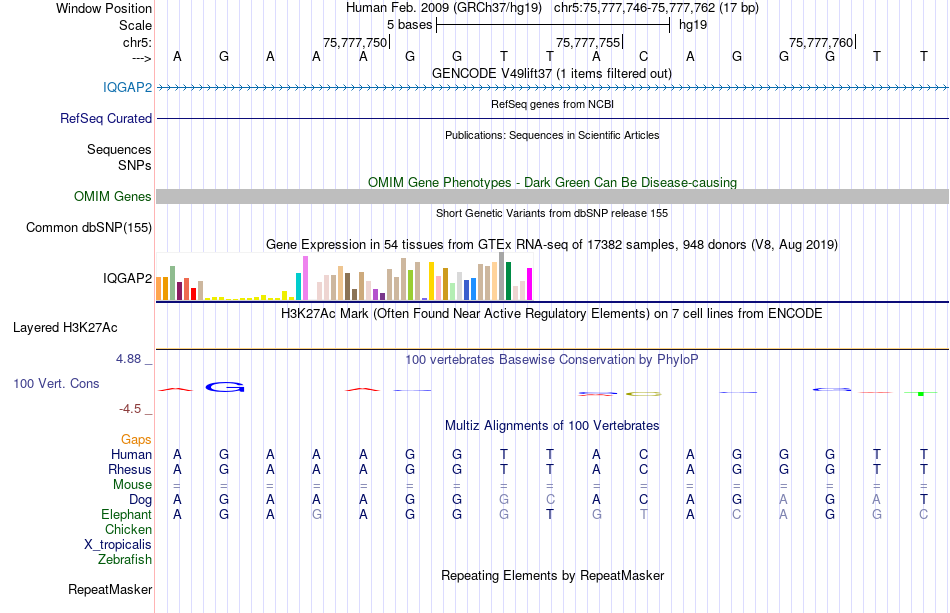Select the Elephant alignment row label

pyautogui.click(x=127, y=514)
